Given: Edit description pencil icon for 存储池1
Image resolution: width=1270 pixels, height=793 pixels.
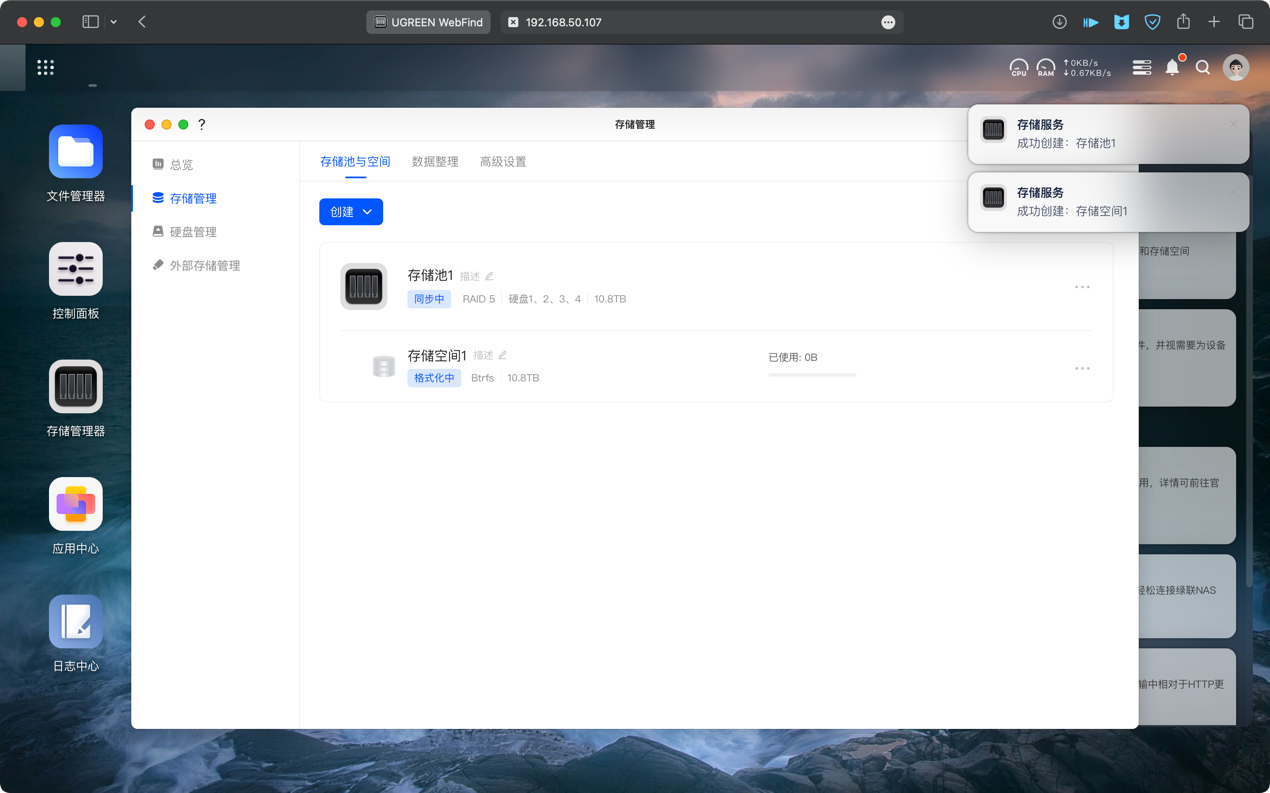Looking at the screenshot, I should [x=489, y=277].
